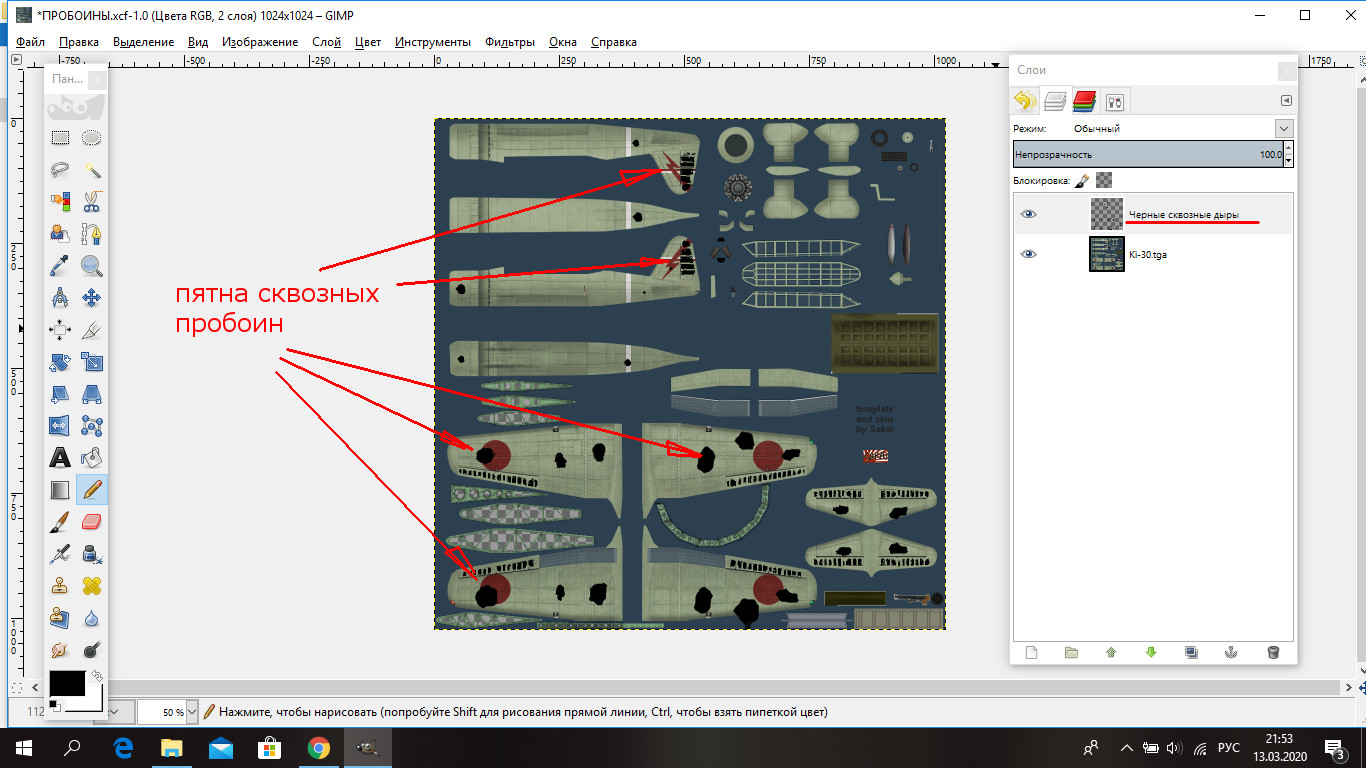This screenshot has height=768, width=1366.
Task: Select the Alignment tool
Action: tap(60, 330)
